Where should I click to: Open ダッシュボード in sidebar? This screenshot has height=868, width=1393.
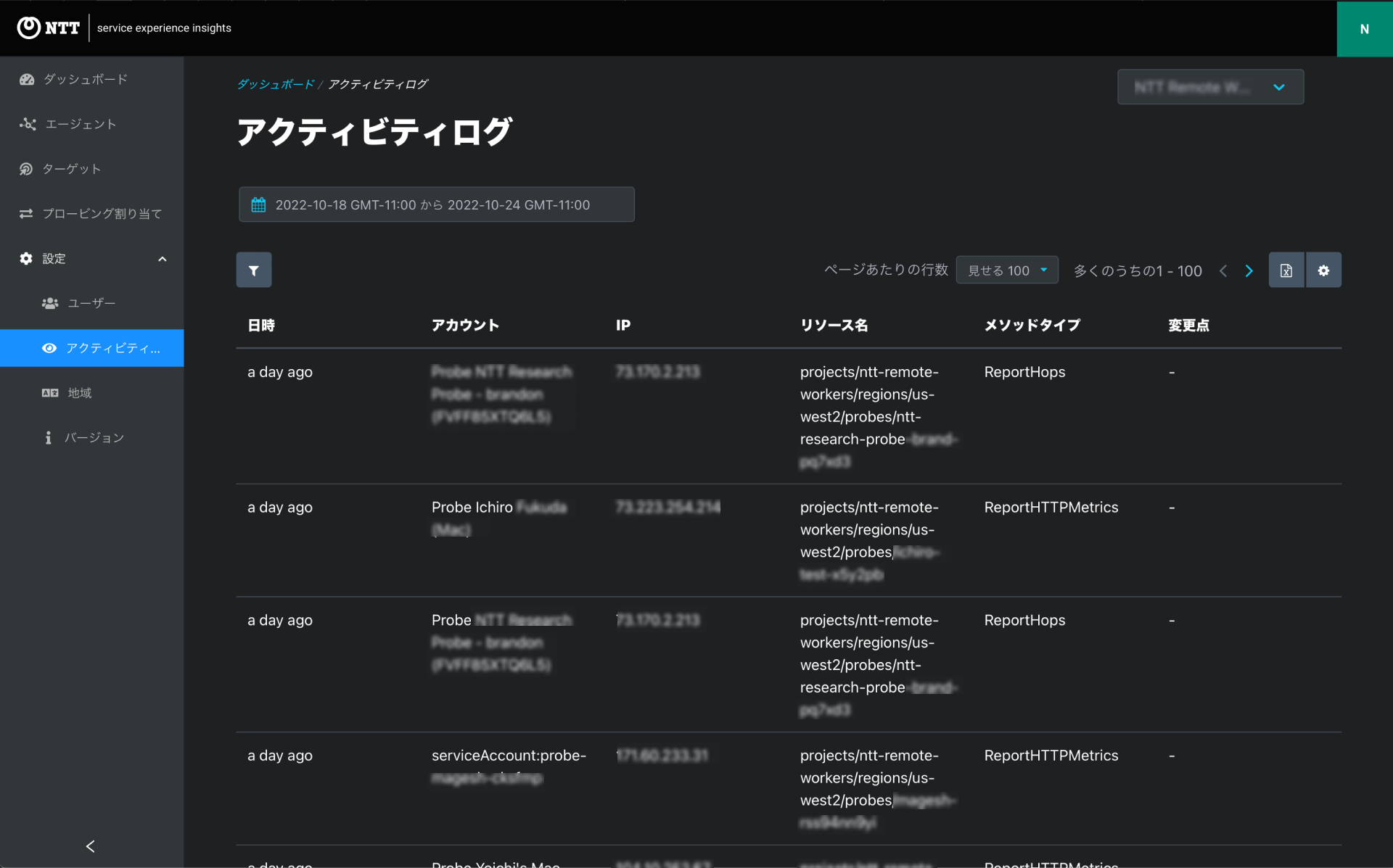pyautogui.click(x=92, y=79)
